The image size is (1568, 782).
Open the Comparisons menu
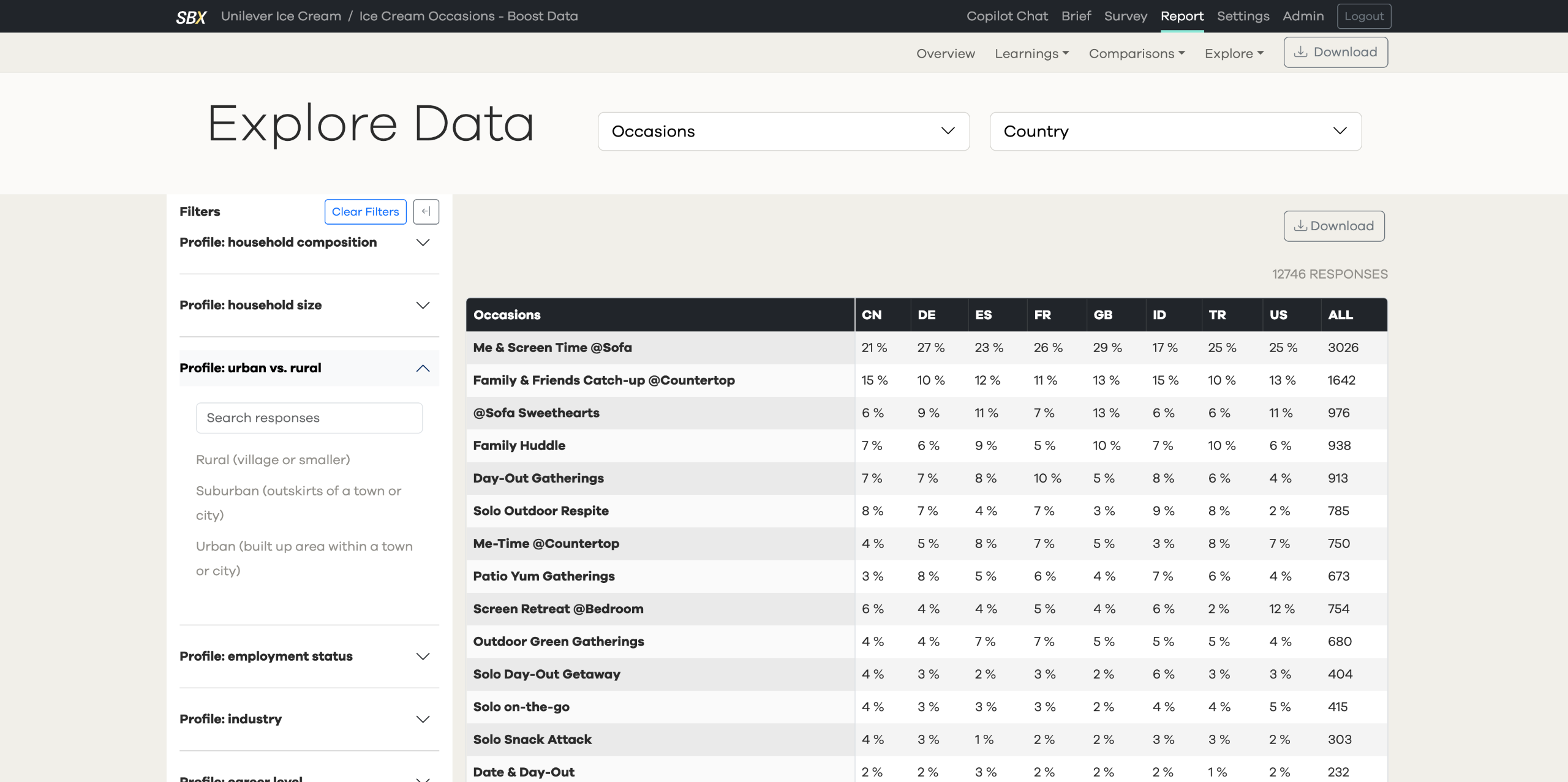(x=1136, y=54)
